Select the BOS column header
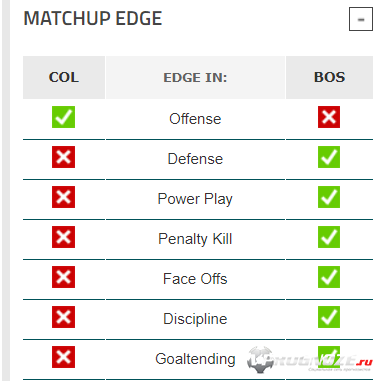383x381 pixels. (x=329, y=77)
